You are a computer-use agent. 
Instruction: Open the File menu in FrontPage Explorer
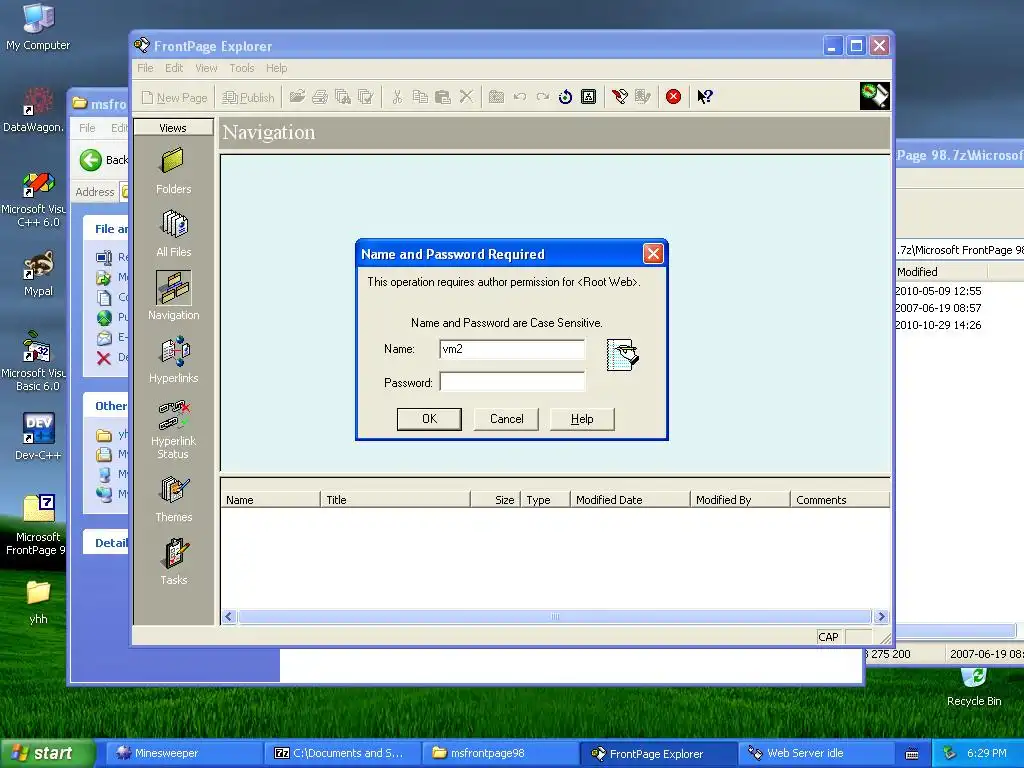tap(145, 68)
